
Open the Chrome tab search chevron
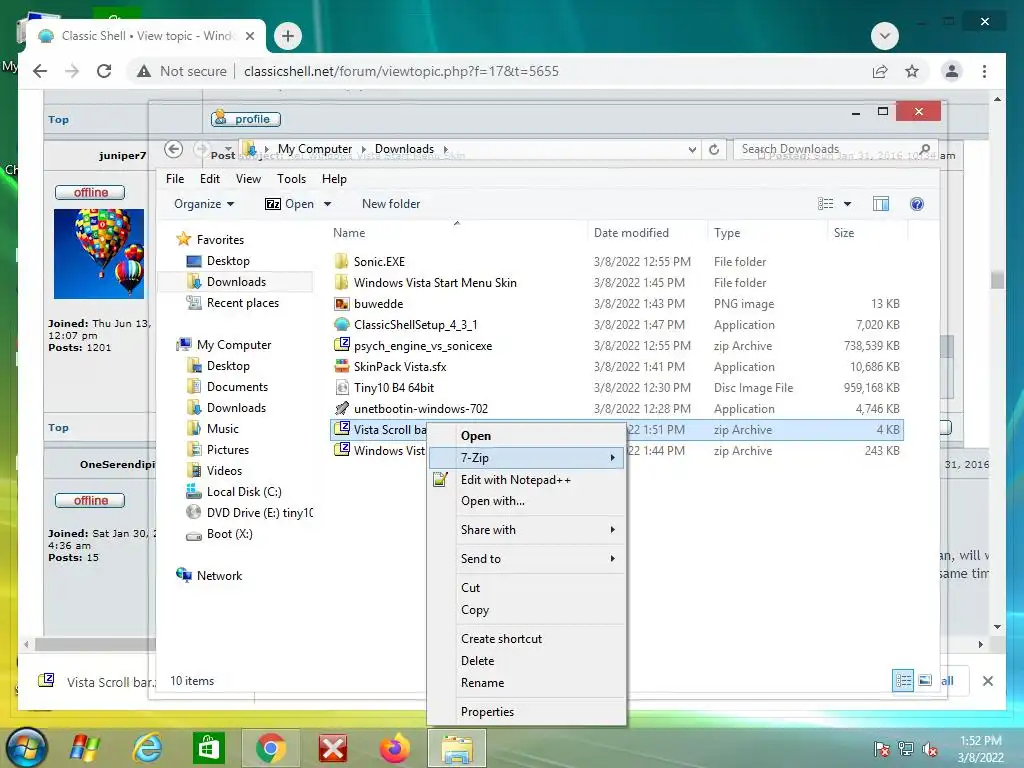(x=885, y=36)
